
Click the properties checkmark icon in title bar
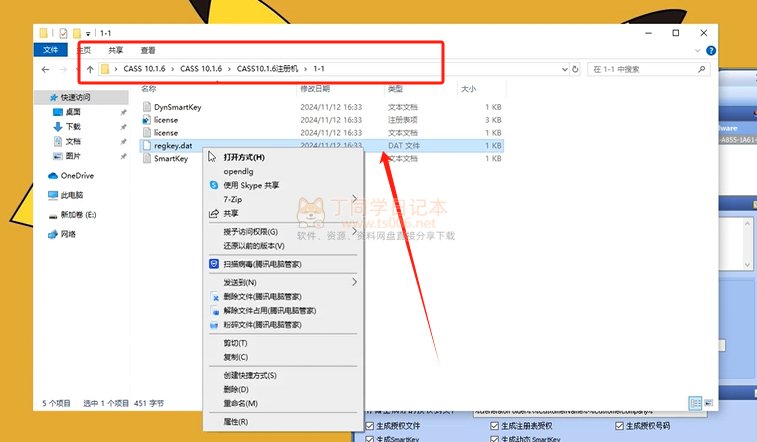[63, 33]
